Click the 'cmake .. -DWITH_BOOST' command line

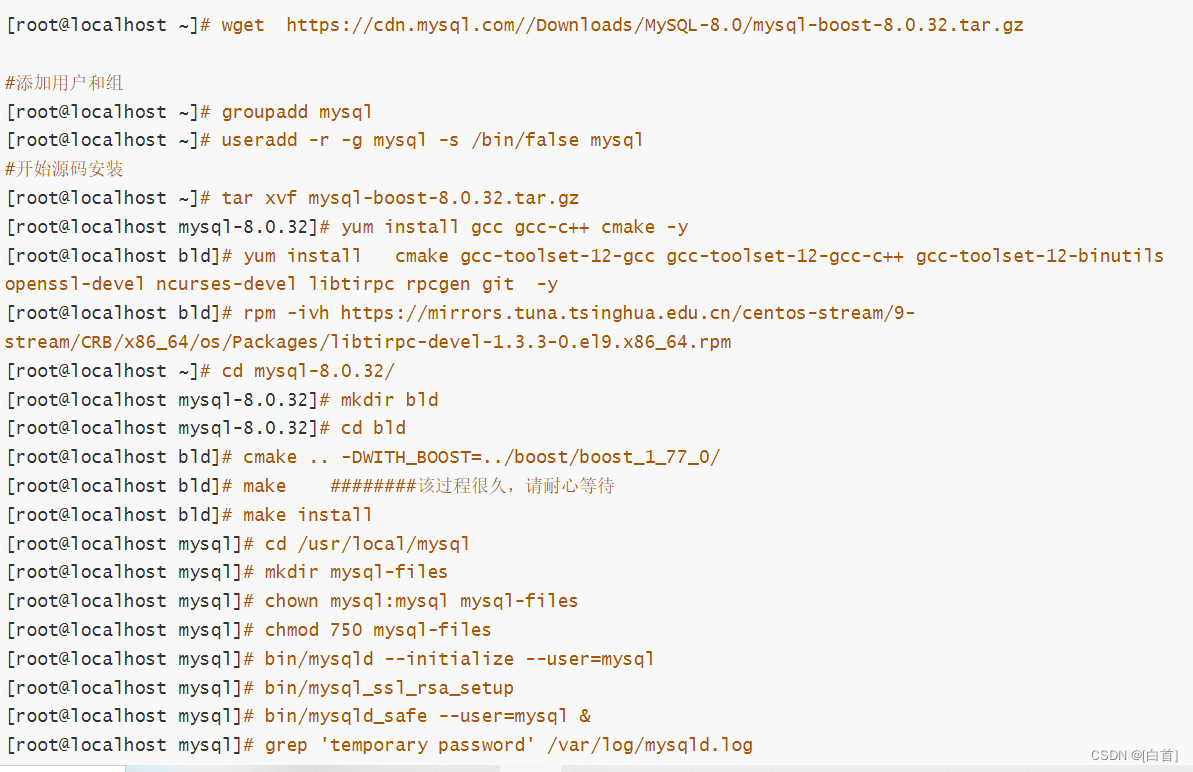pyautogui.click(x=363, y=457)
